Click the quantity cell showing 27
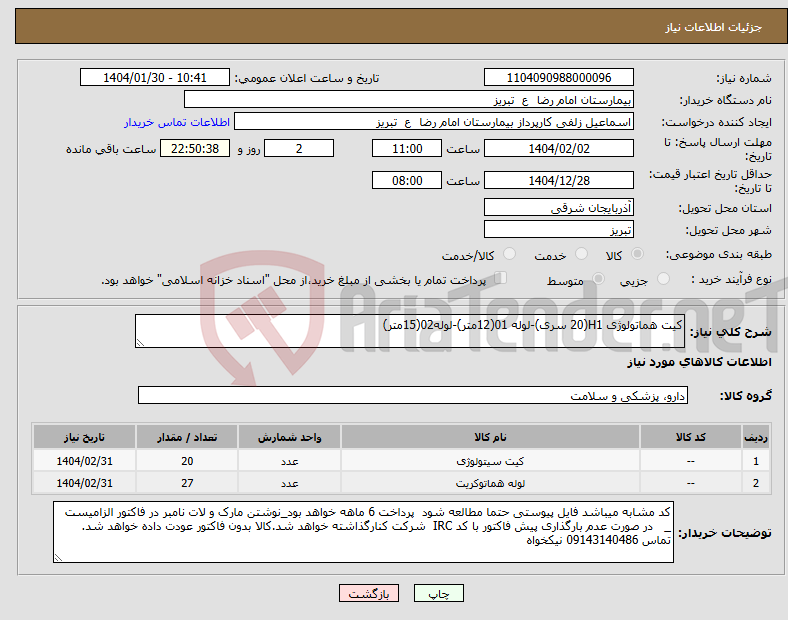The image size is (788, 620). [187, 483]
